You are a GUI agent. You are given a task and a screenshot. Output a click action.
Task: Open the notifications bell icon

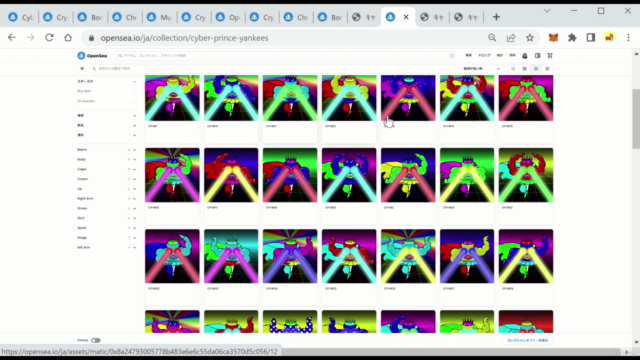[525, 56]
